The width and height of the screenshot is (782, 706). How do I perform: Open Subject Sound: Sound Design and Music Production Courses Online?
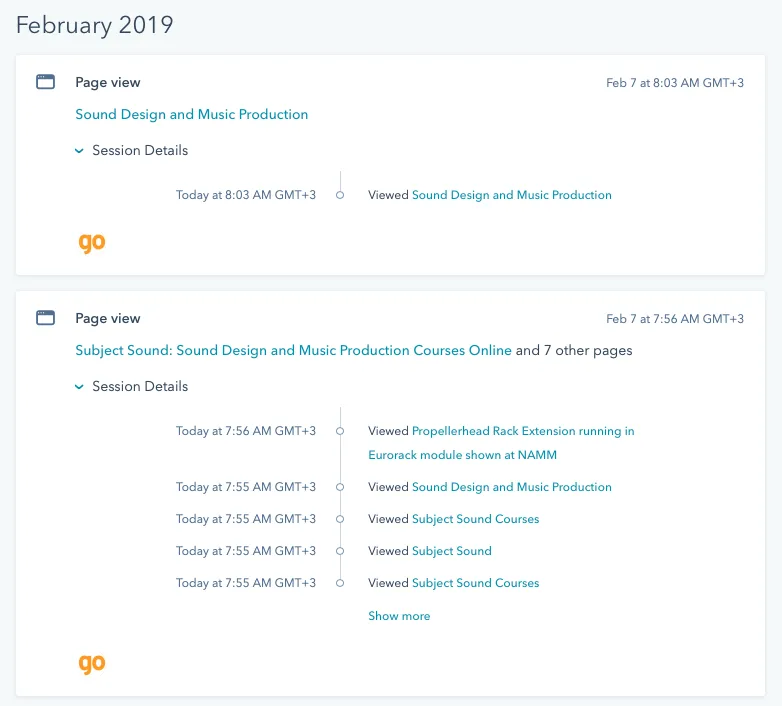coord(293,350)
